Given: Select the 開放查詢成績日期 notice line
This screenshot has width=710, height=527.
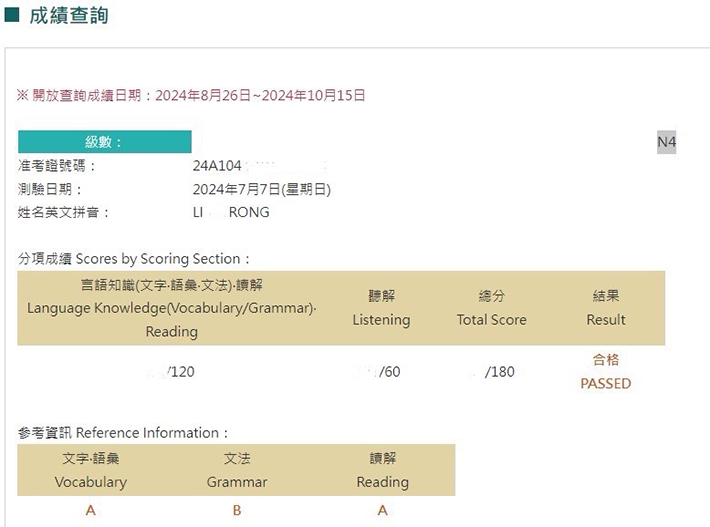Looking at the screenshot, I should point(191,96).
